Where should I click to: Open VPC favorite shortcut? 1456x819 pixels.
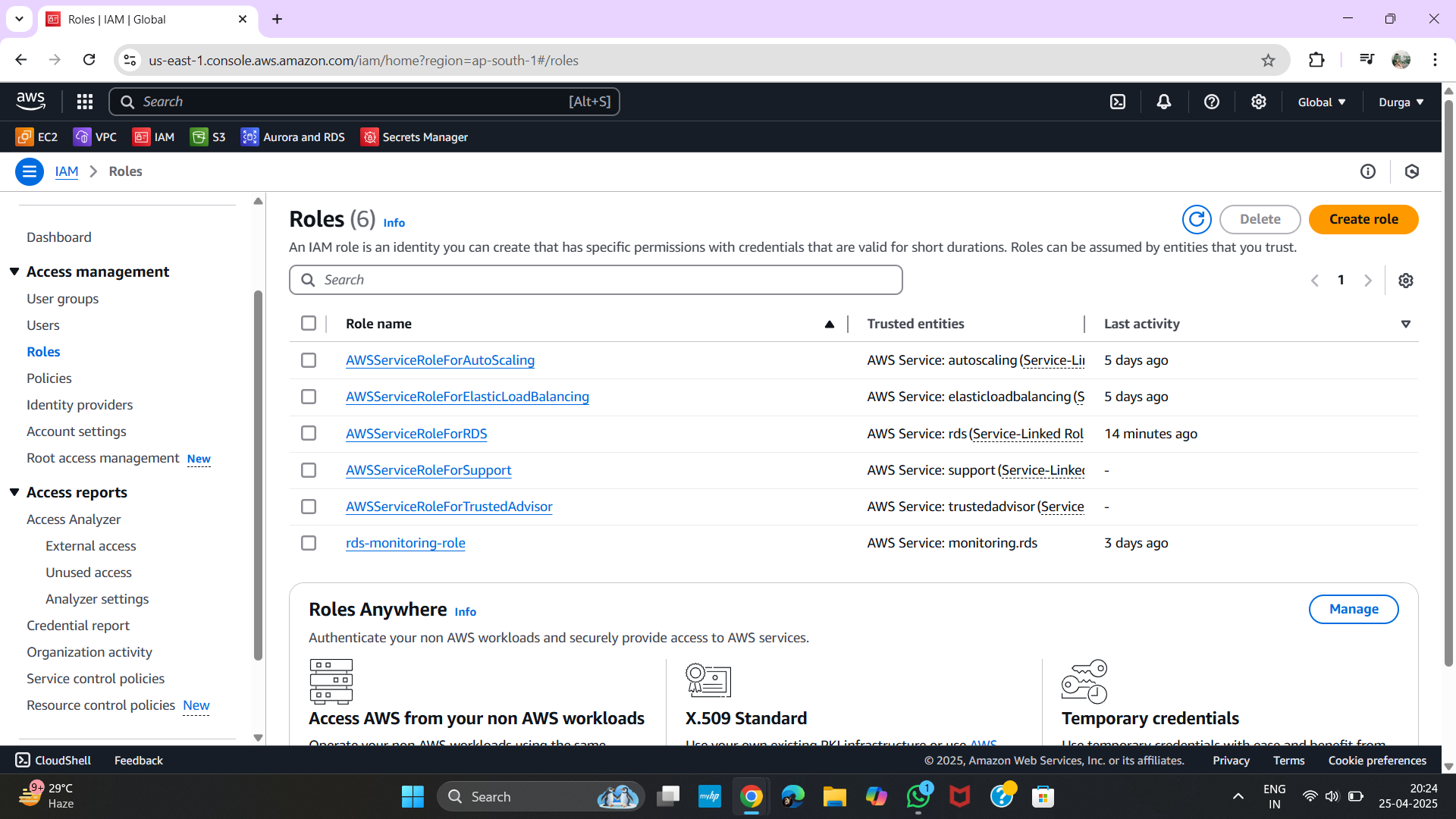pos(95,137)
